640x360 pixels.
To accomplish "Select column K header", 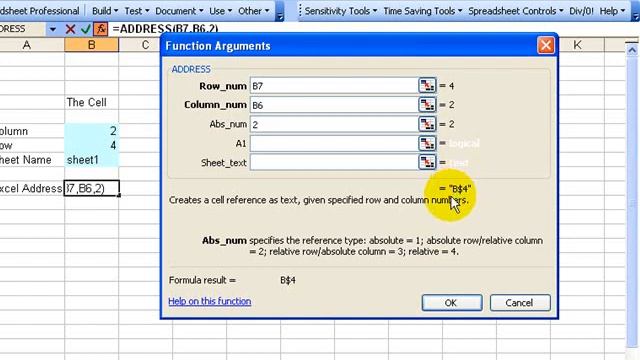I will click(577, 45).
